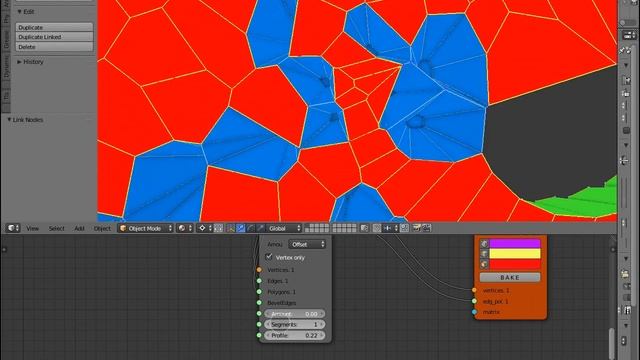The width and height of the screenshot is (640, 360).
Task: Click the purple swatch's vertex display icon
Action: coord(484,244)
